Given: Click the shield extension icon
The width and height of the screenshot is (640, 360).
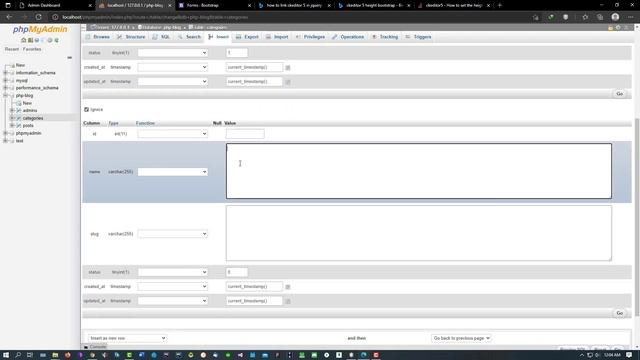Looking at the screenshot, I should (x=565, y=17).
